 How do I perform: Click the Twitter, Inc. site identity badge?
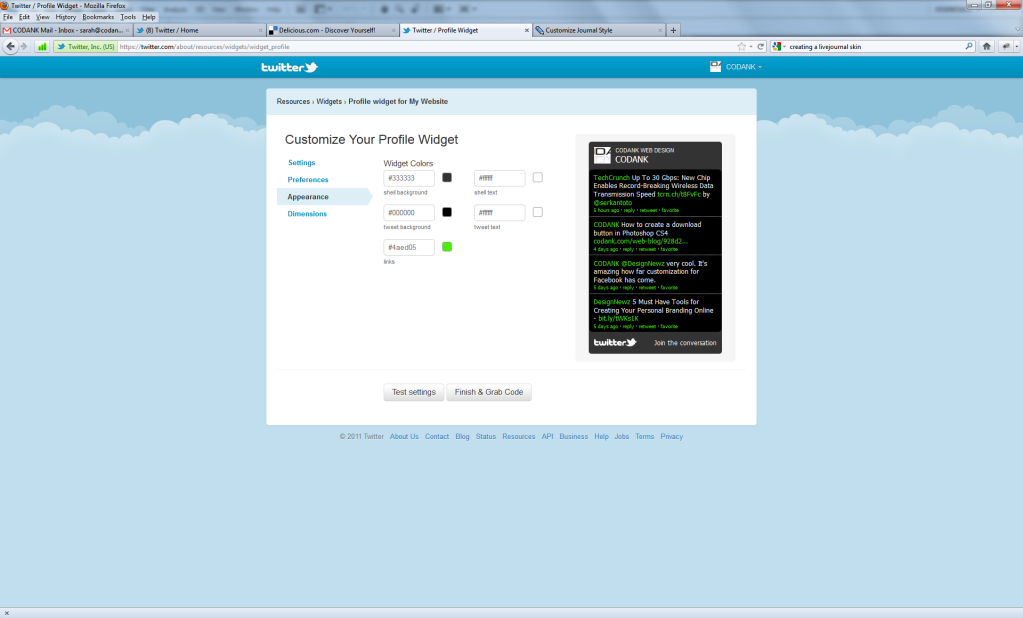coord(85,46)
